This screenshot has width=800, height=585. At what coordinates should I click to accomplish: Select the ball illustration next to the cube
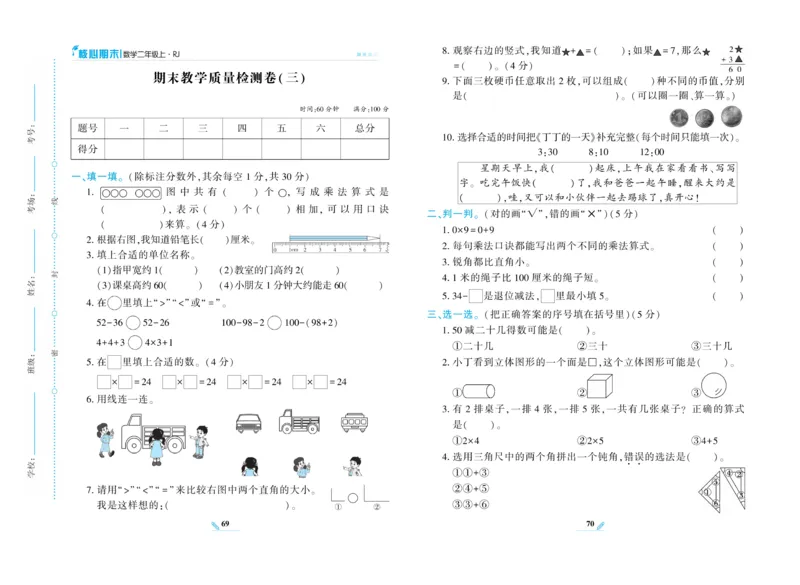[712, 385]
